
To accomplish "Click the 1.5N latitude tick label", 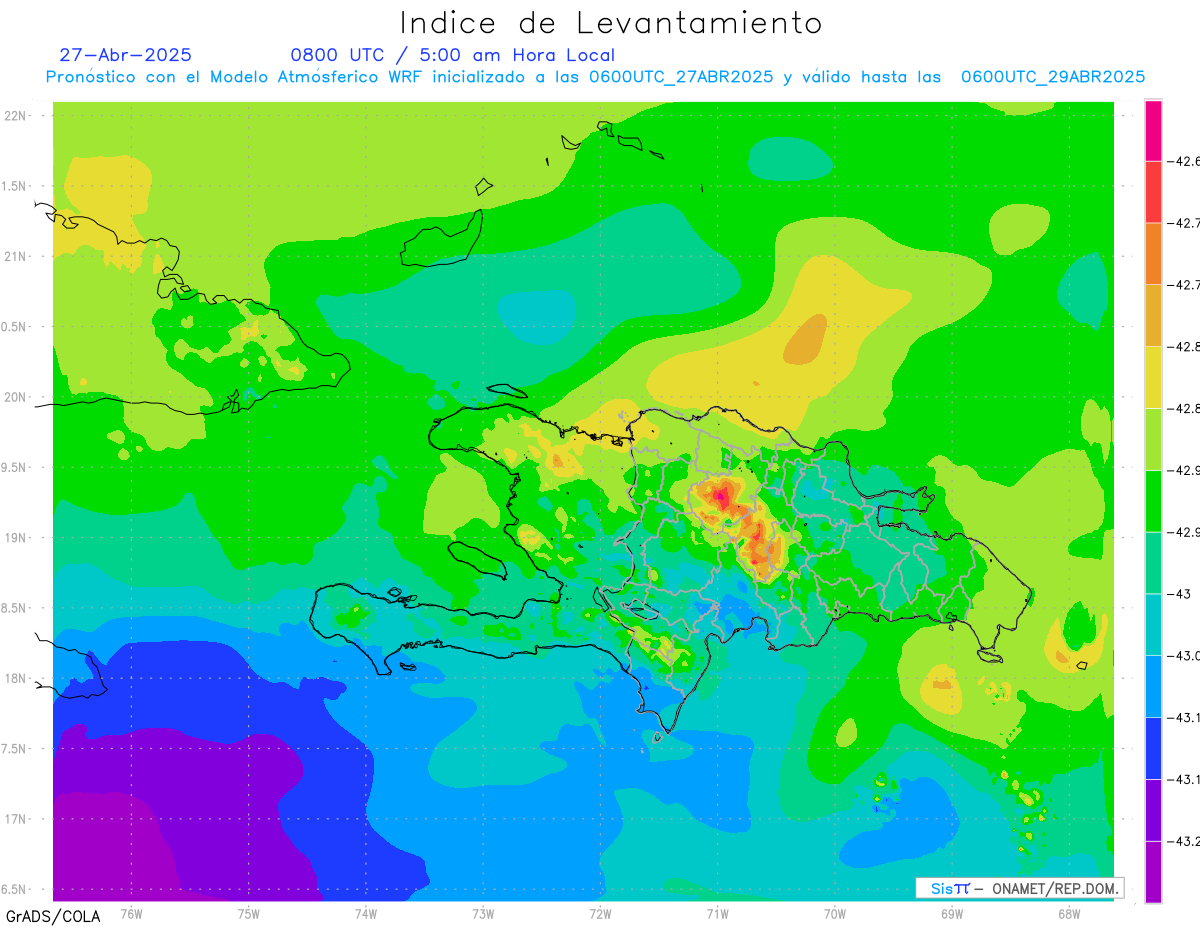I will coord(15,186).
